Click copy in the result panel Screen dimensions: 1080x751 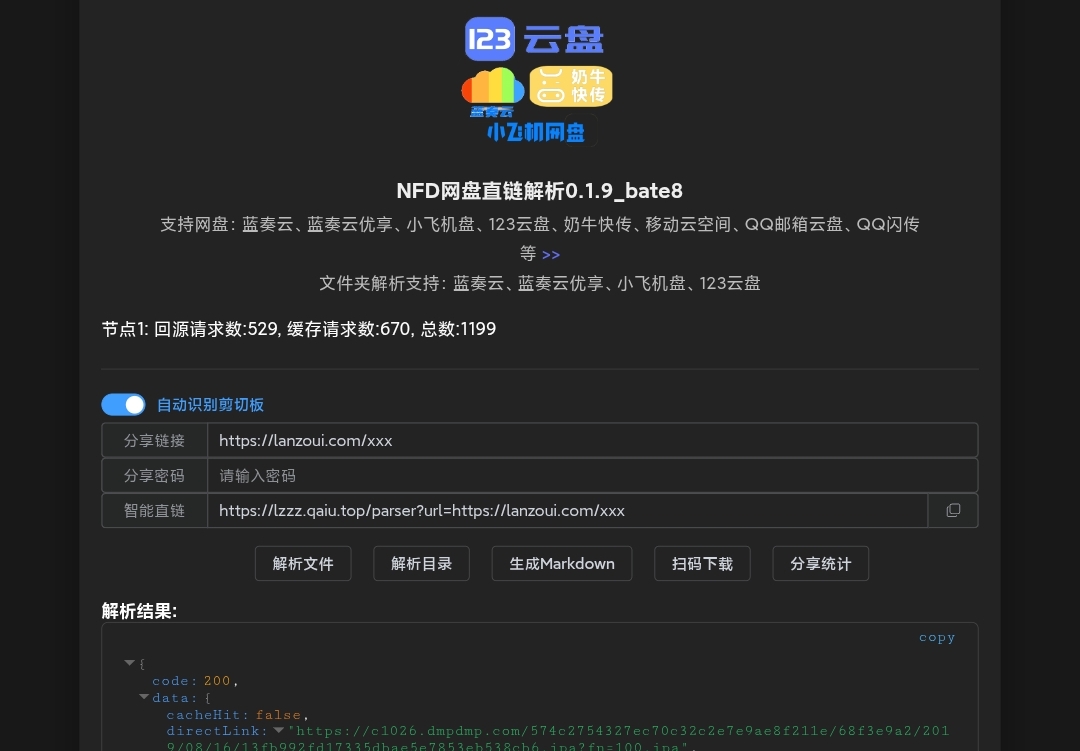tap(937, 637)
